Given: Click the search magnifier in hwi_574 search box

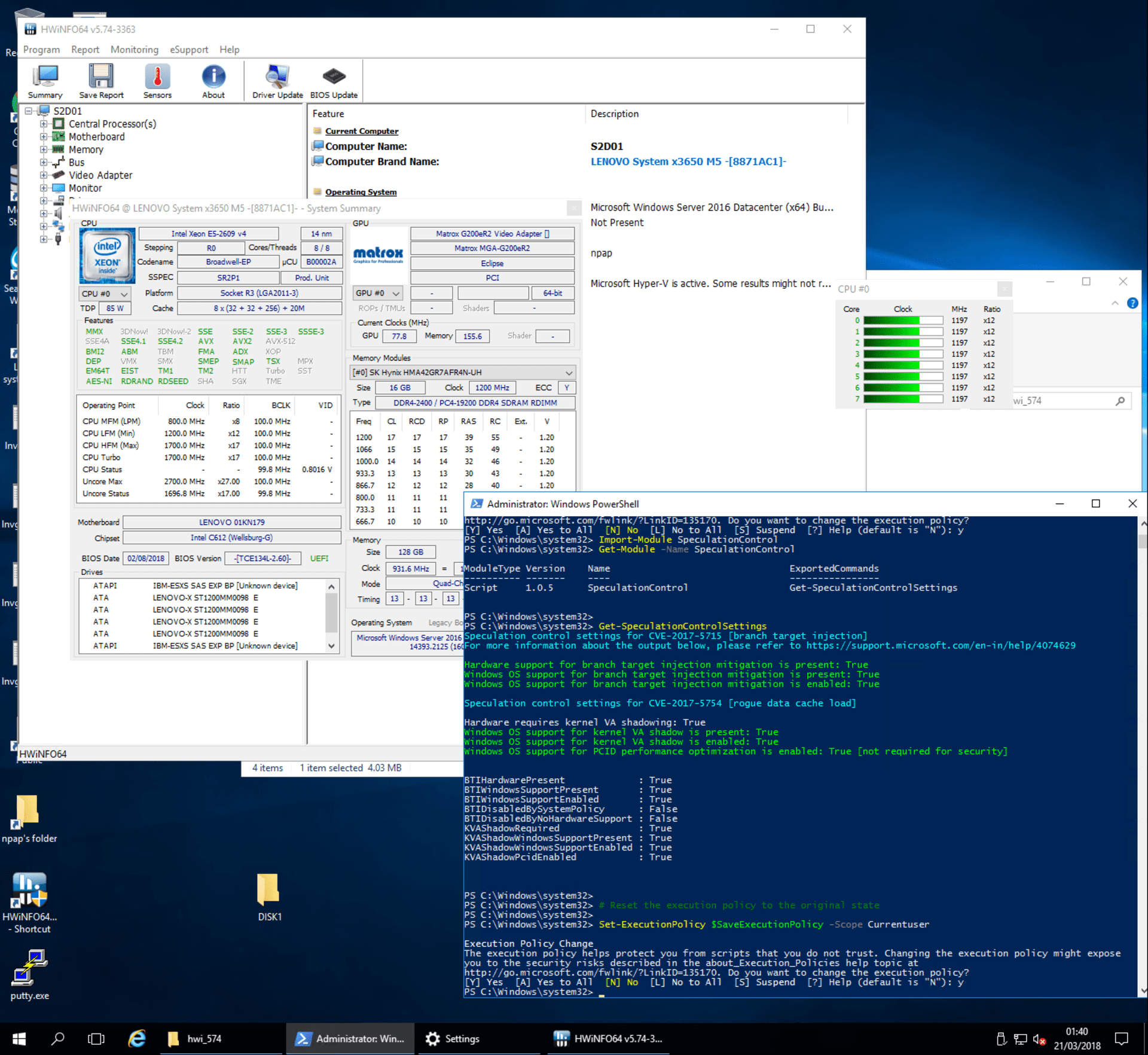Looking at the screenshot, I should click(1120, 401).
